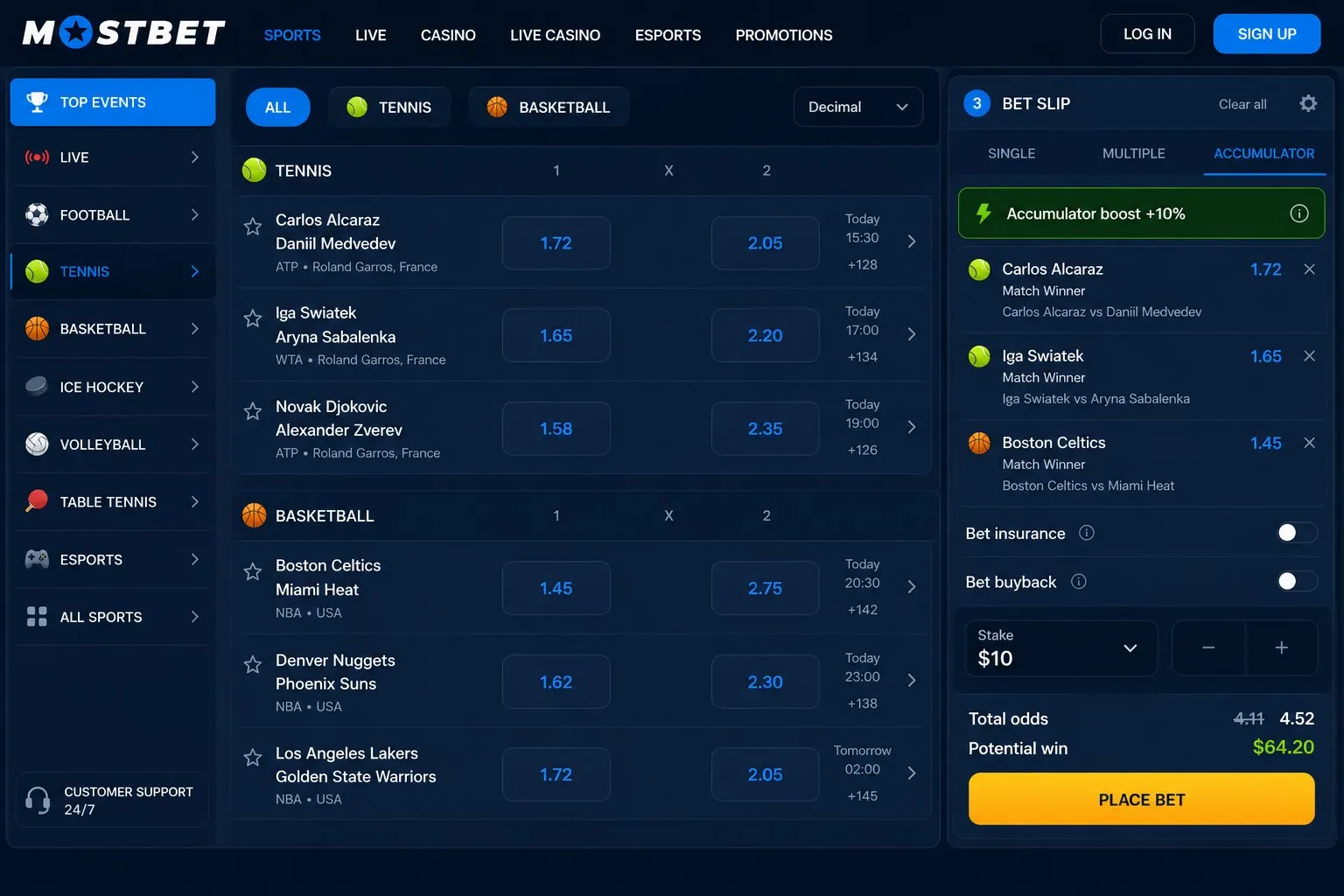Expand Celtics vs Heat more markets arrow
This screenshot has width=1344, height=896.
tap(912, 587)
